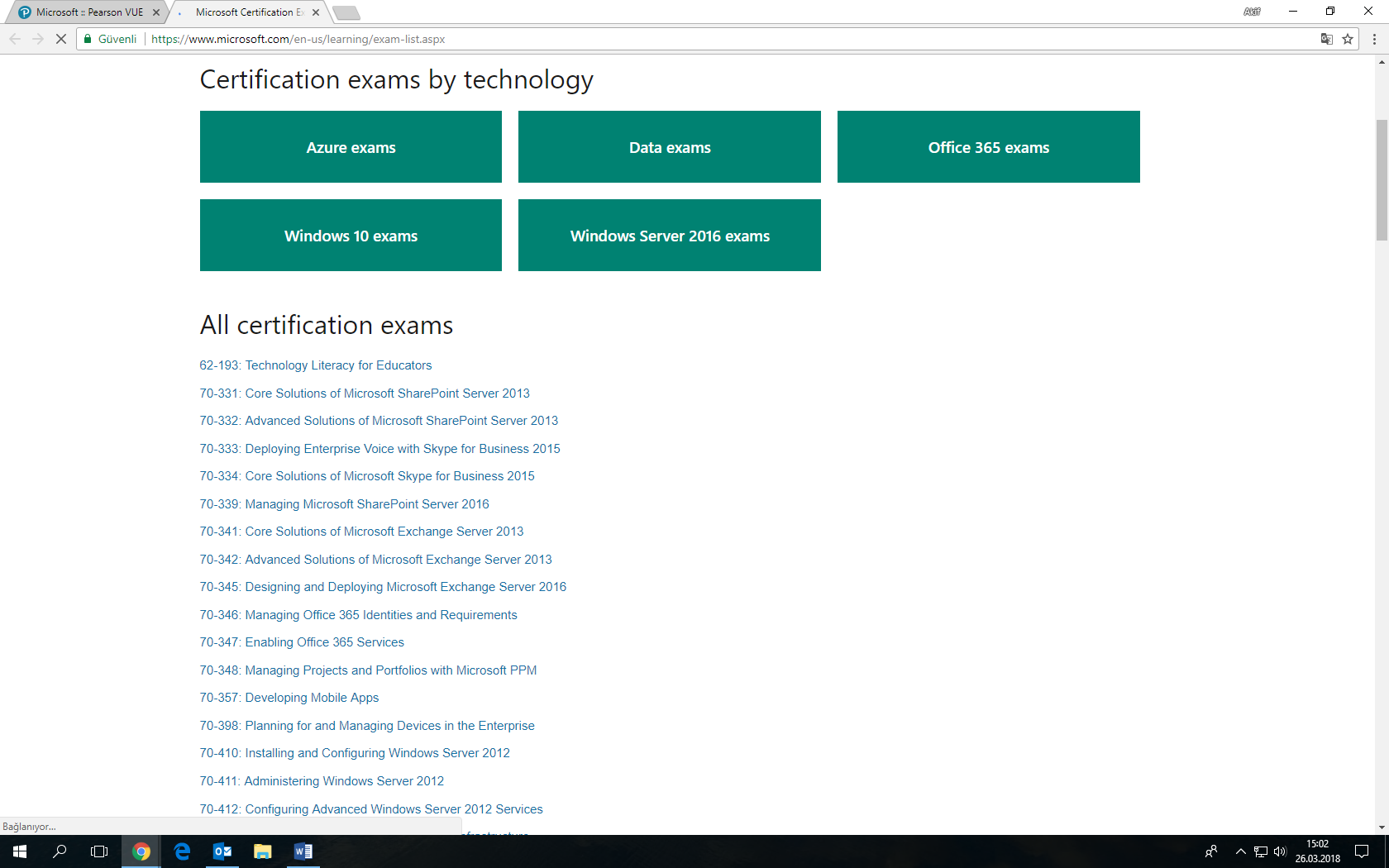
Task: Click the green secure padlock icon
Action: pos(88,39)
